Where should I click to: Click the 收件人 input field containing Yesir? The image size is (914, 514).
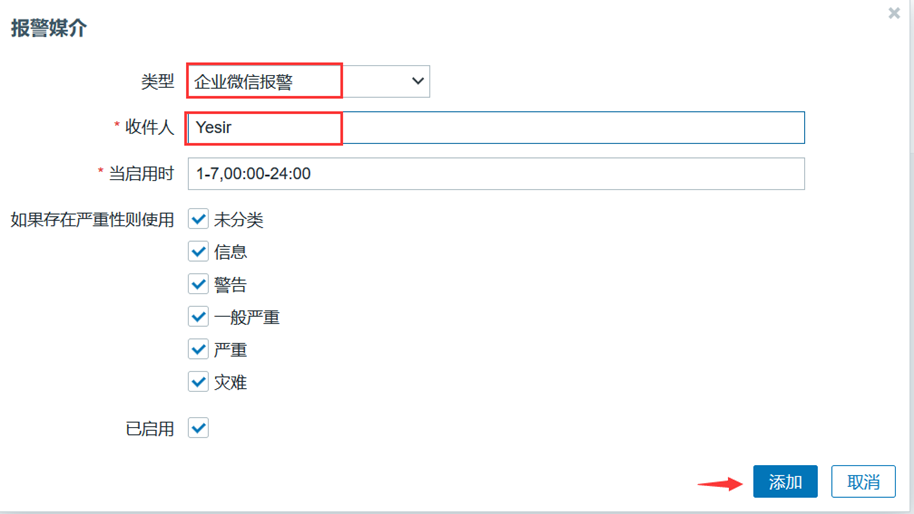496,127
